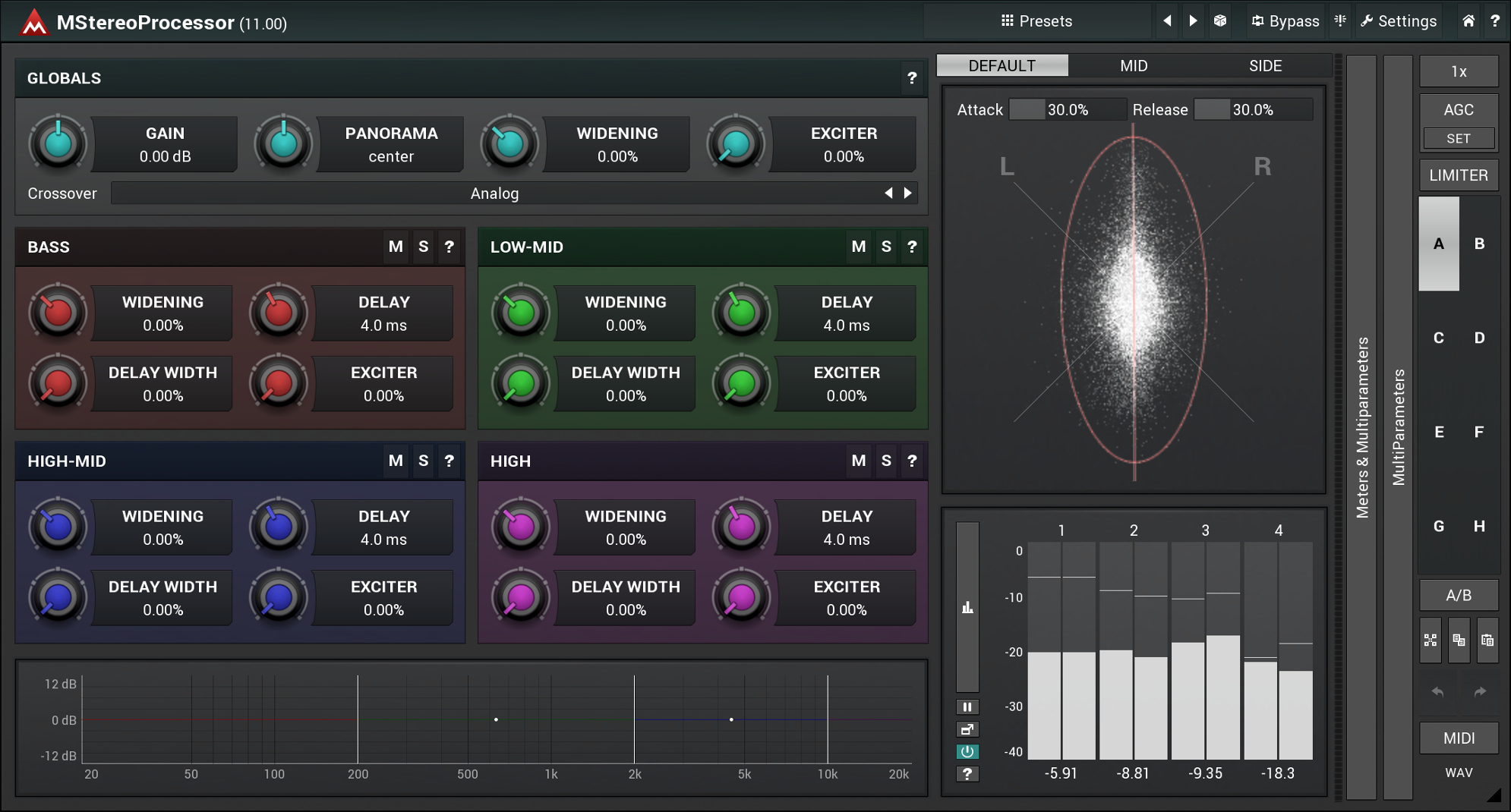Click the channel mode icon beside Bypass
This screenshot has height=812, width=1511.
click(x=1340, y=21)
